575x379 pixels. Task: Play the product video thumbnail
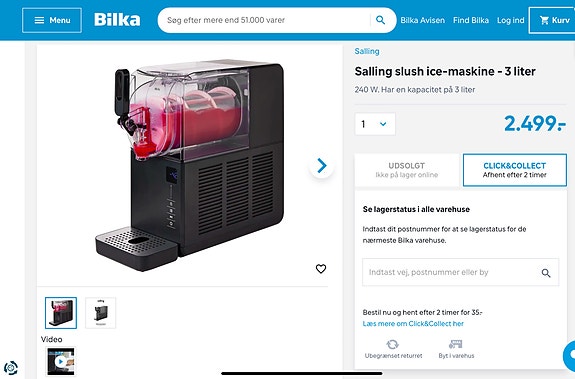point(61,362)
